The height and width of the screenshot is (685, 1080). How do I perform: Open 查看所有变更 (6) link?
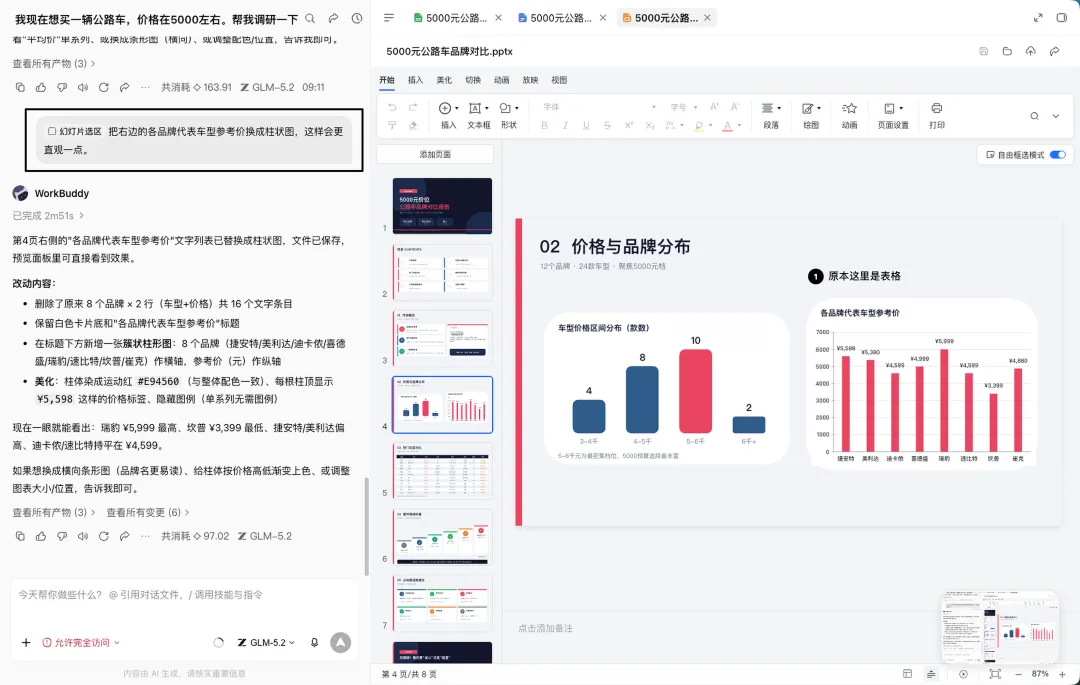(x=147, y=513)
